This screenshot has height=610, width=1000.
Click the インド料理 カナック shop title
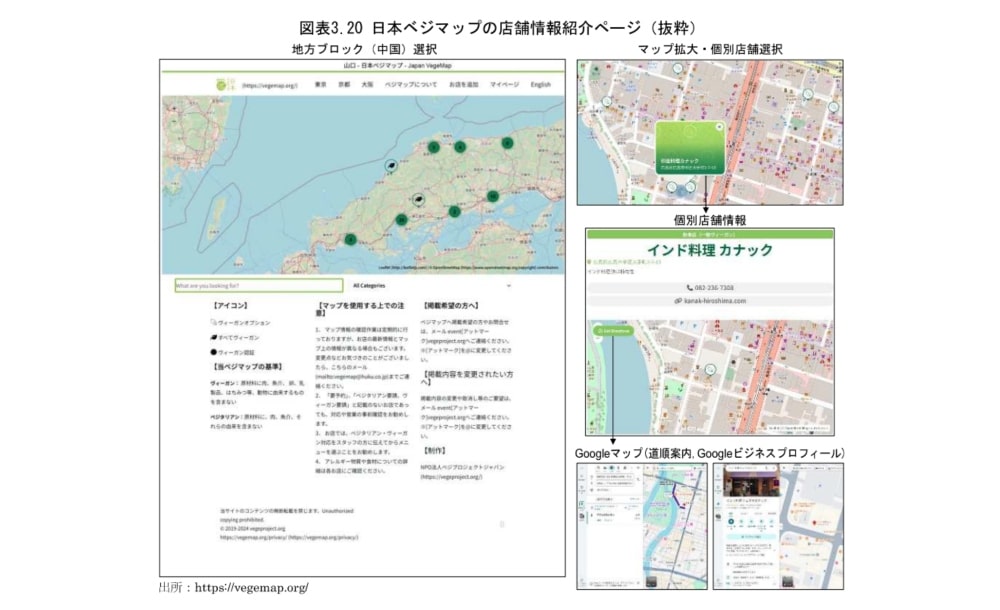coord(710,249)
